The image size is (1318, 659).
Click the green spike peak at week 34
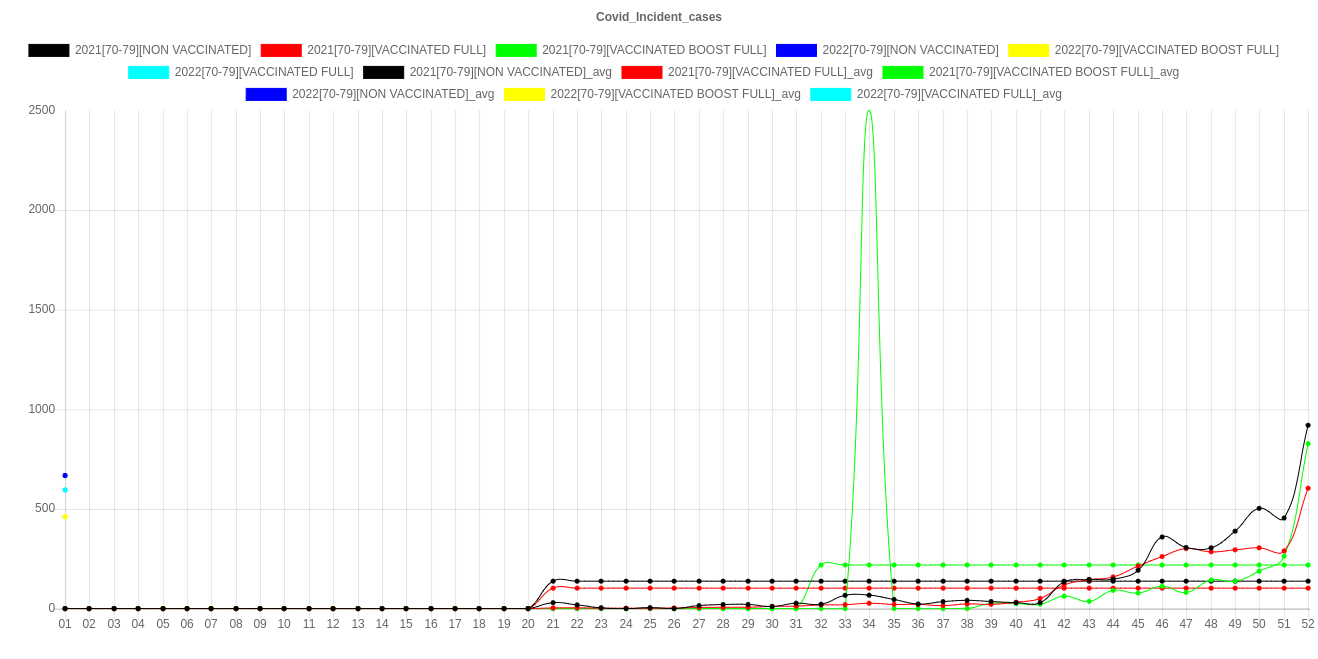(868, 110)
